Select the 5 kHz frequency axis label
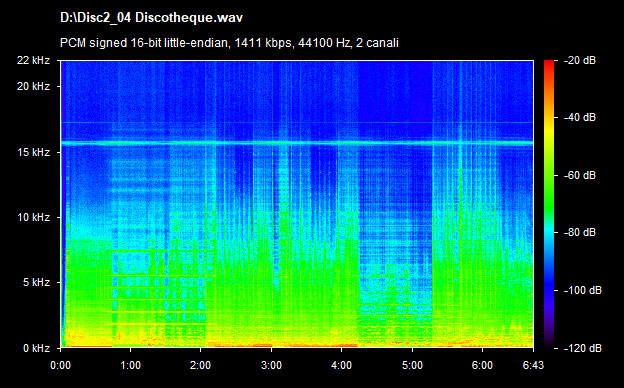624x388 pixels. 36,283
